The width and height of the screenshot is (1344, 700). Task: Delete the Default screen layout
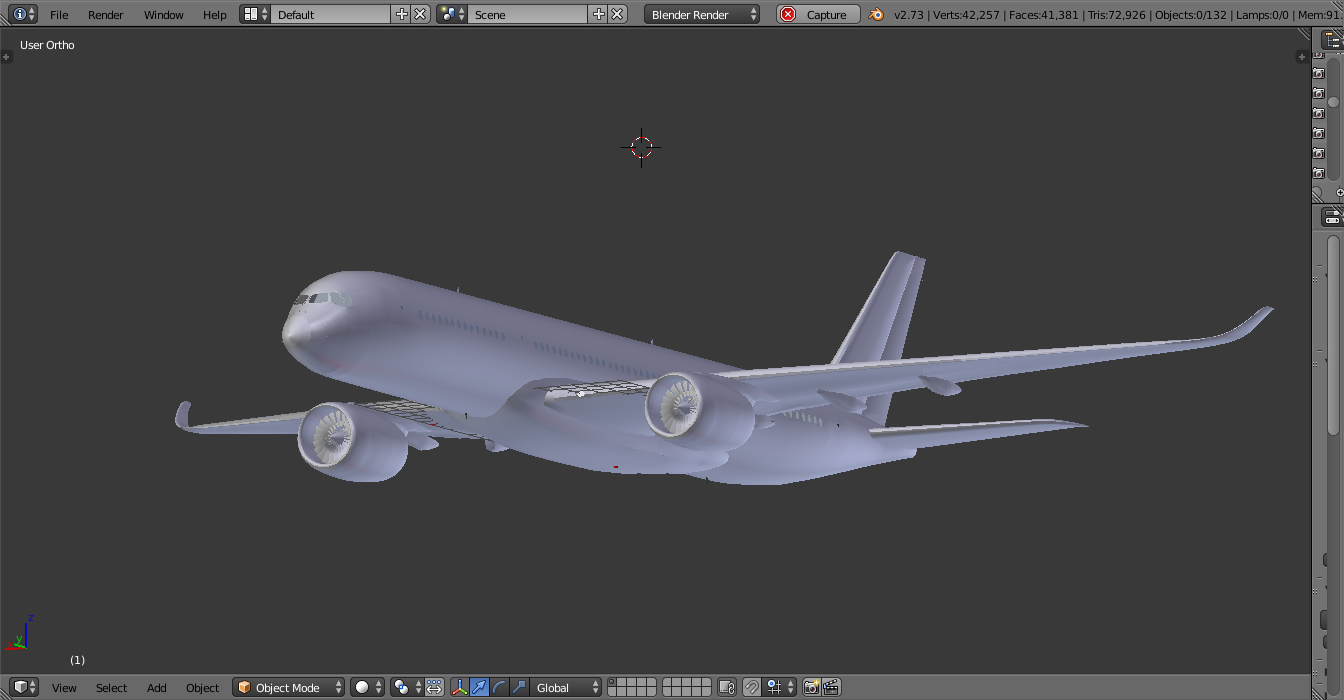420,14
